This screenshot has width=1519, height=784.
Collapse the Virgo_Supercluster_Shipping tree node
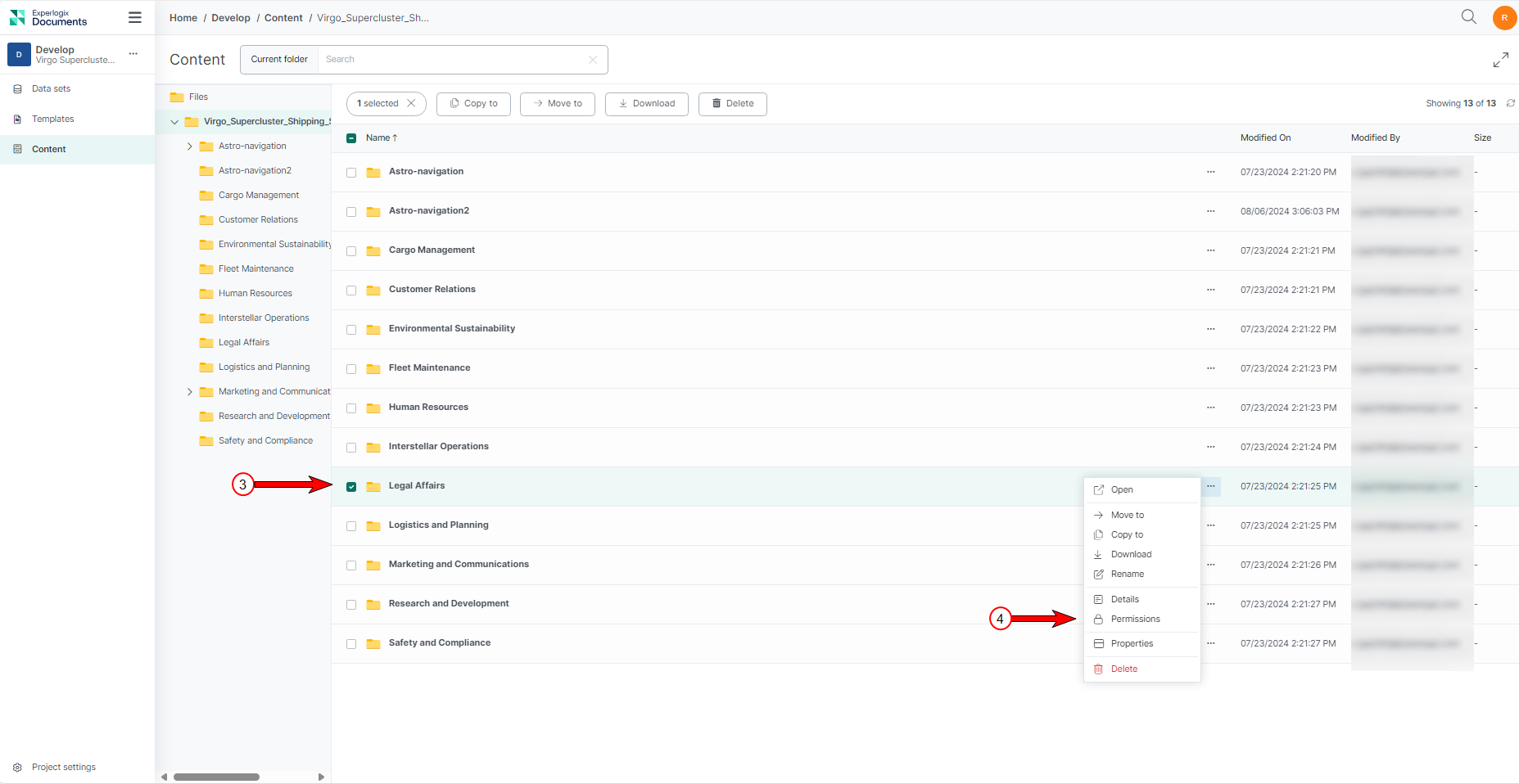(174, 122)
